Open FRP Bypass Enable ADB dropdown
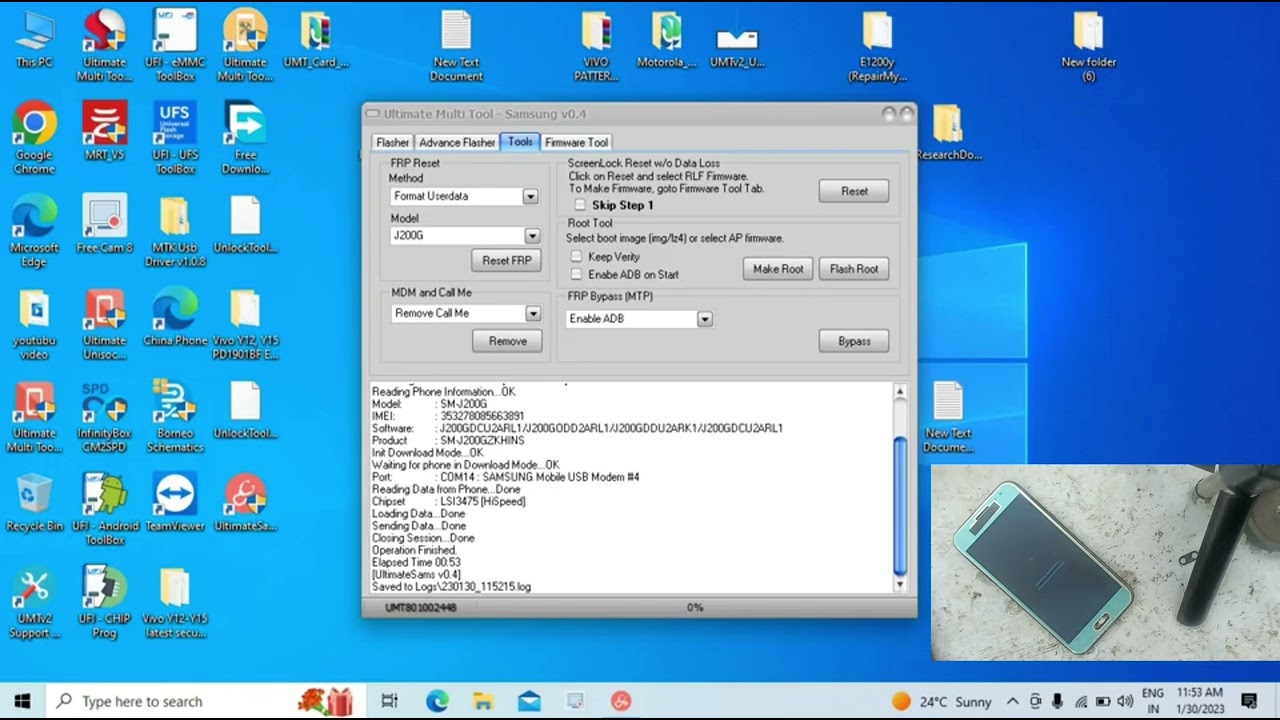 705,319
